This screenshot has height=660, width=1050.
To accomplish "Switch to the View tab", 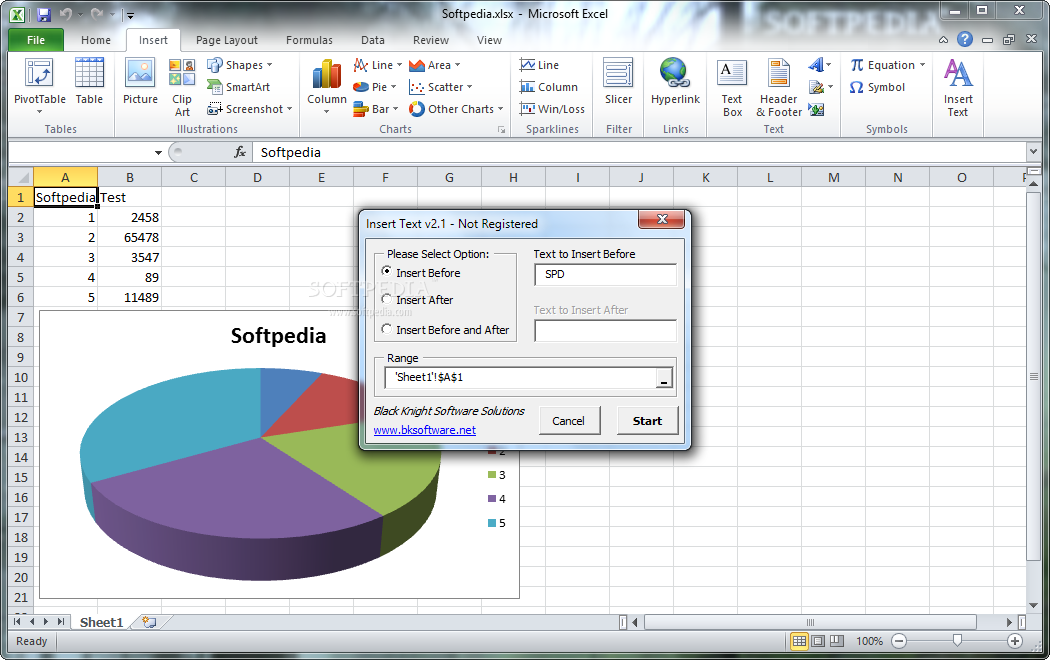I will pos(489,40).
